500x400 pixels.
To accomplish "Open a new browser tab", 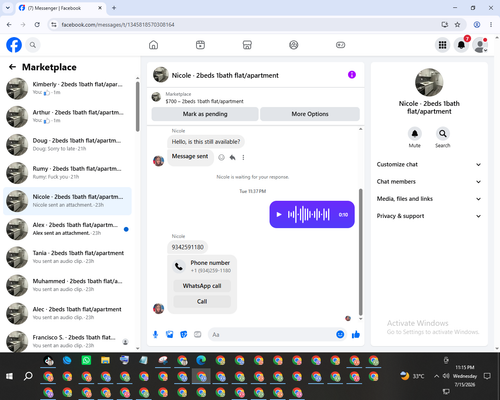I will pyautogui.click(x=114, y=8).
